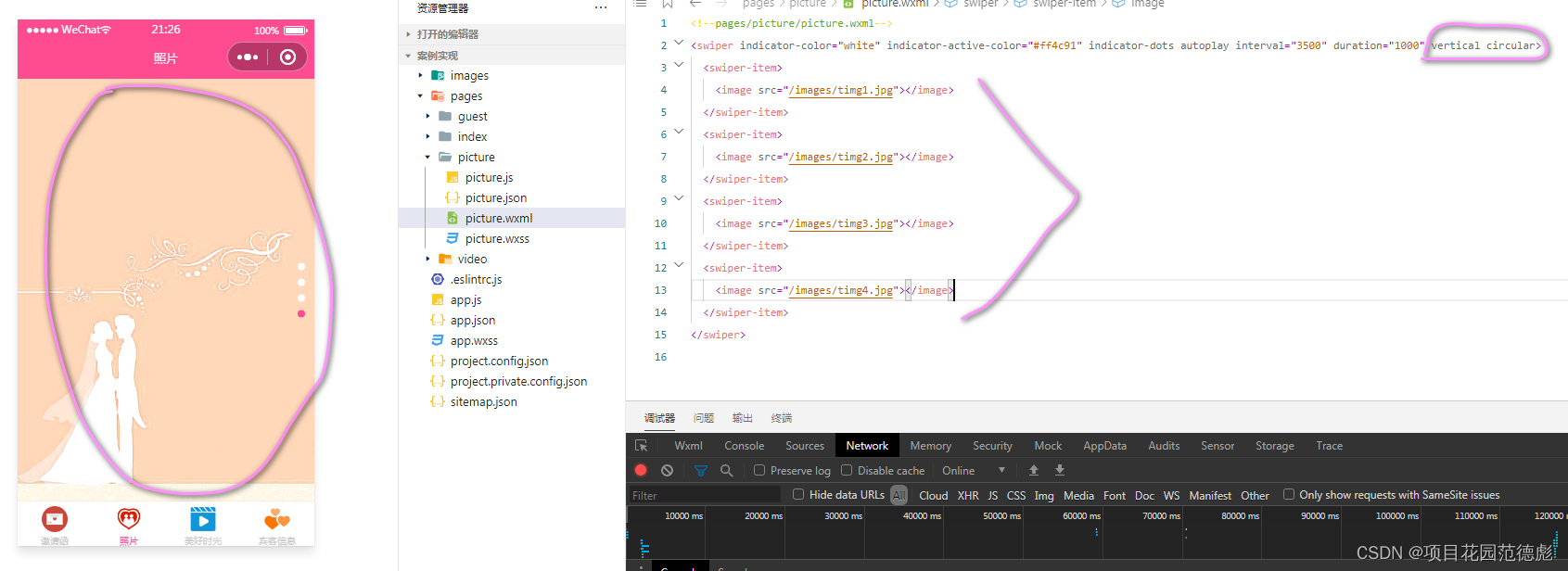Click the network Filter text field

tap(705, 495)
